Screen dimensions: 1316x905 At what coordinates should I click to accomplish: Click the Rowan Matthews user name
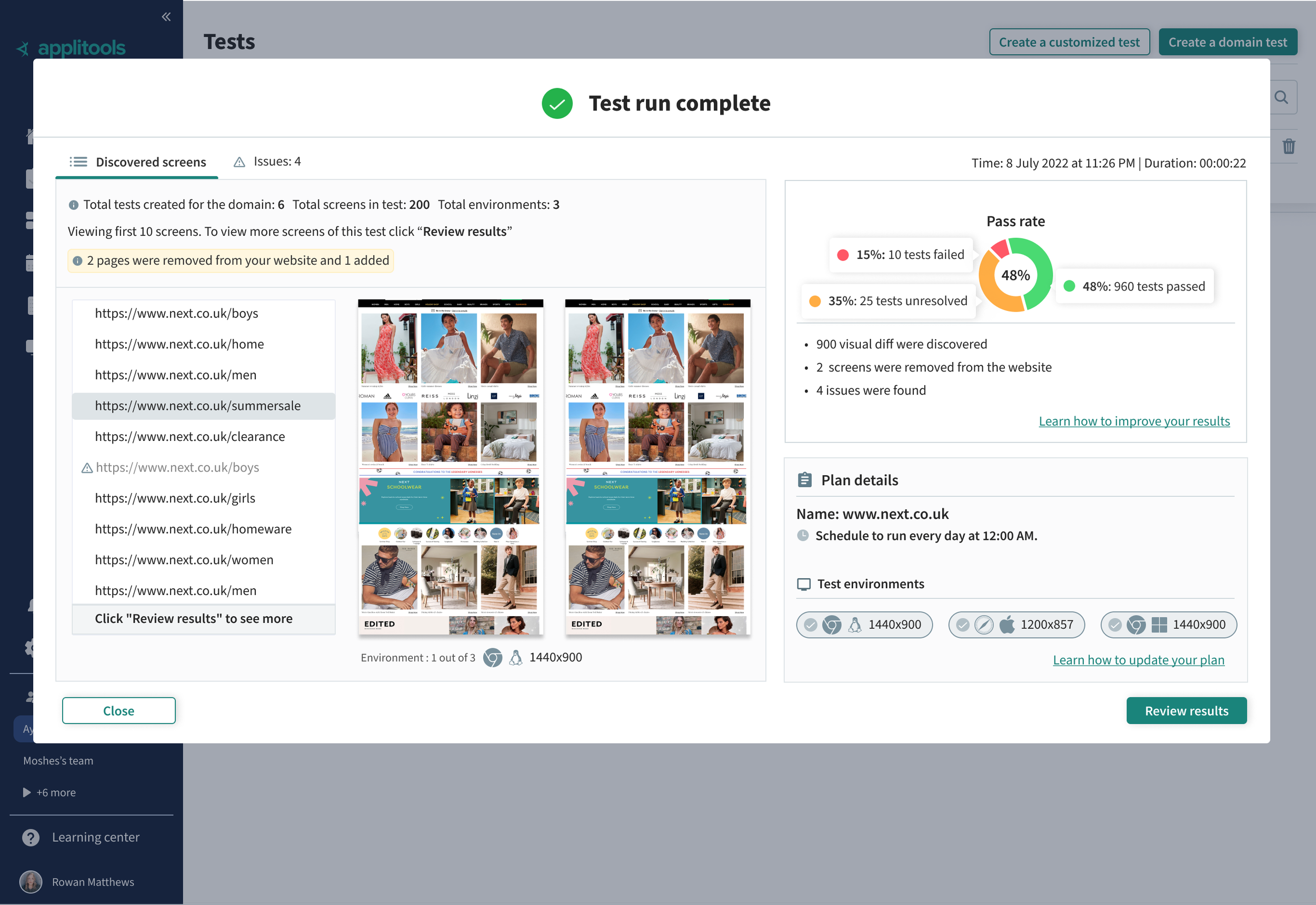coord(93,882)
